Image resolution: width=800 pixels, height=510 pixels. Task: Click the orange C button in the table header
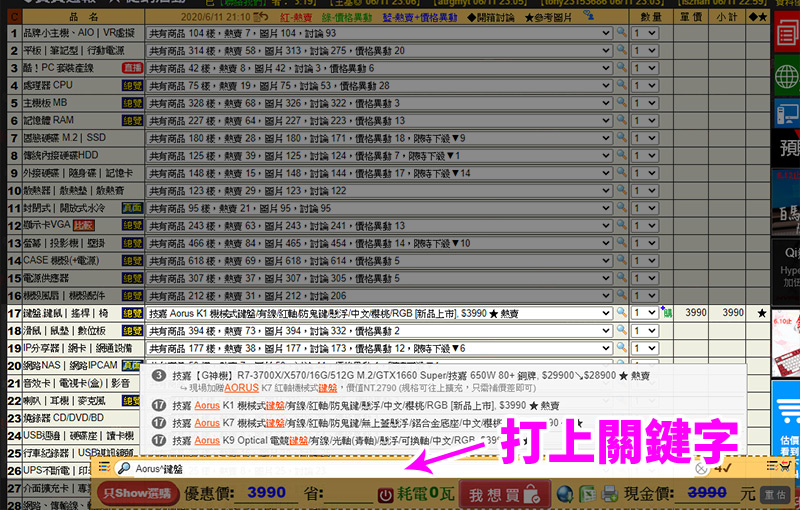coord(14,17)
